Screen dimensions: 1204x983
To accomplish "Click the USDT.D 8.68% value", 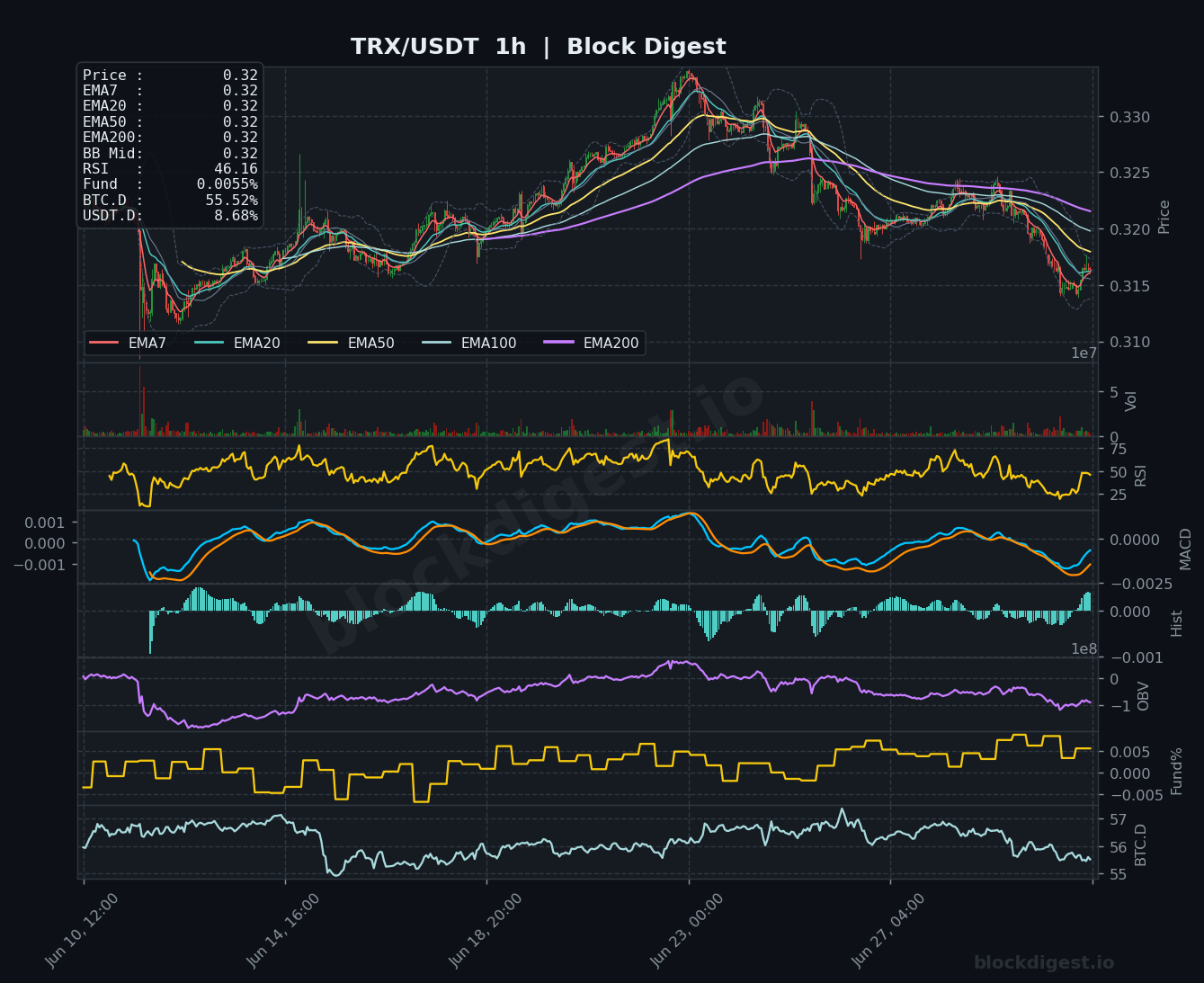I will click(236, 216).
